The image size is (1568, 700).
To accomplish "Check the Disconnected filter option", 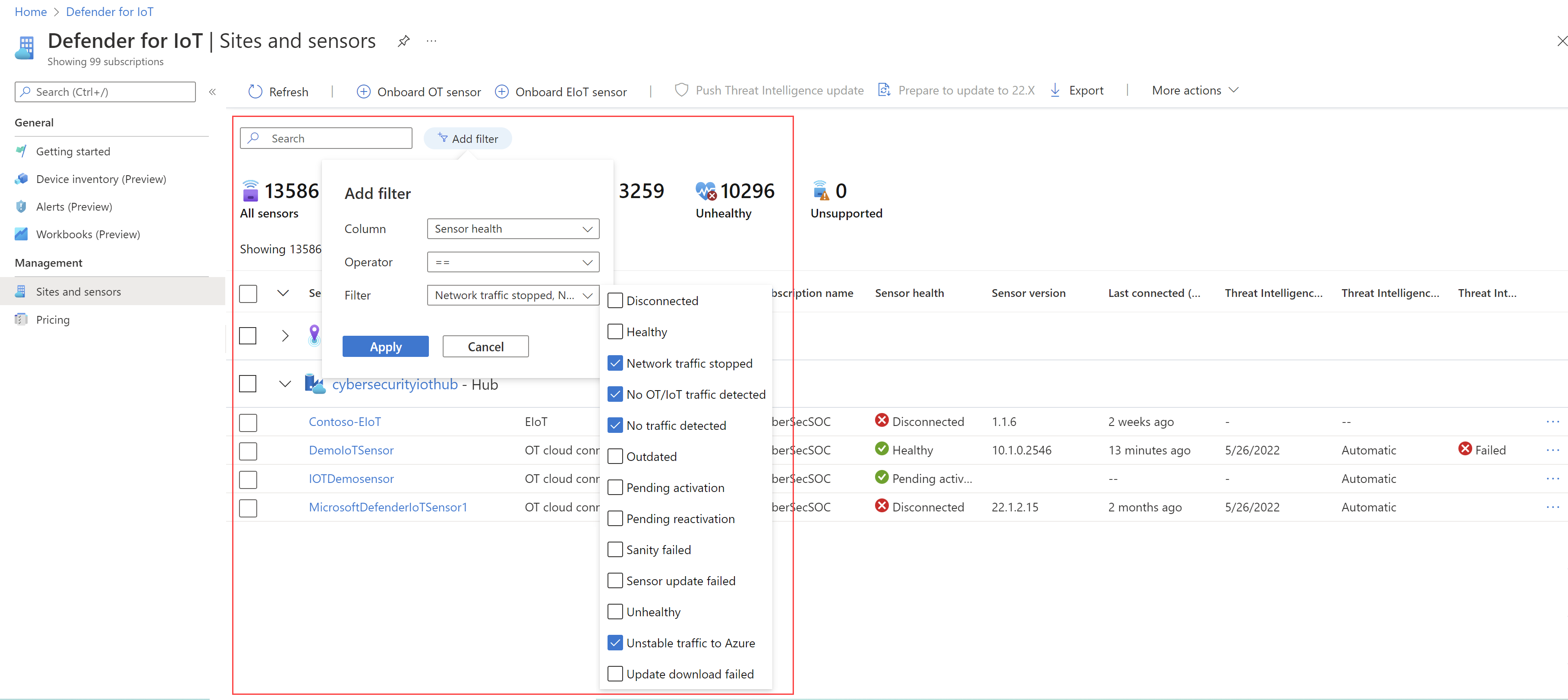I will [x=615, y=301].
